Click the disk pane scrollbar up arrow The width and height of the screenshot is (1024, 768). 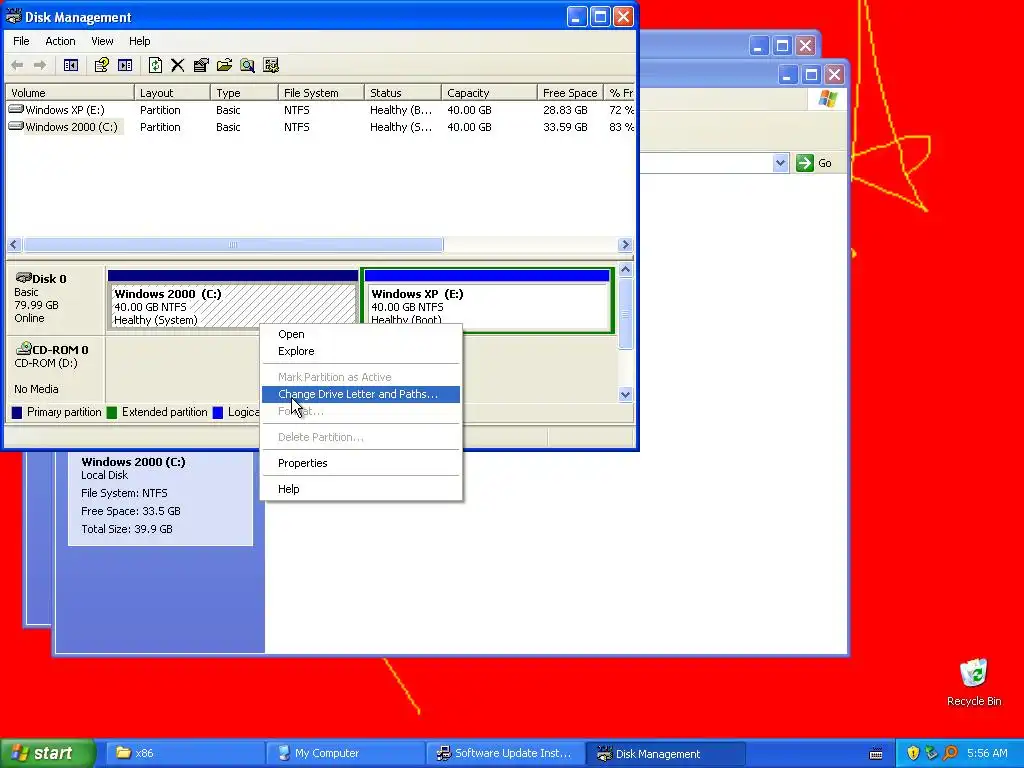[x=625, y=270]
